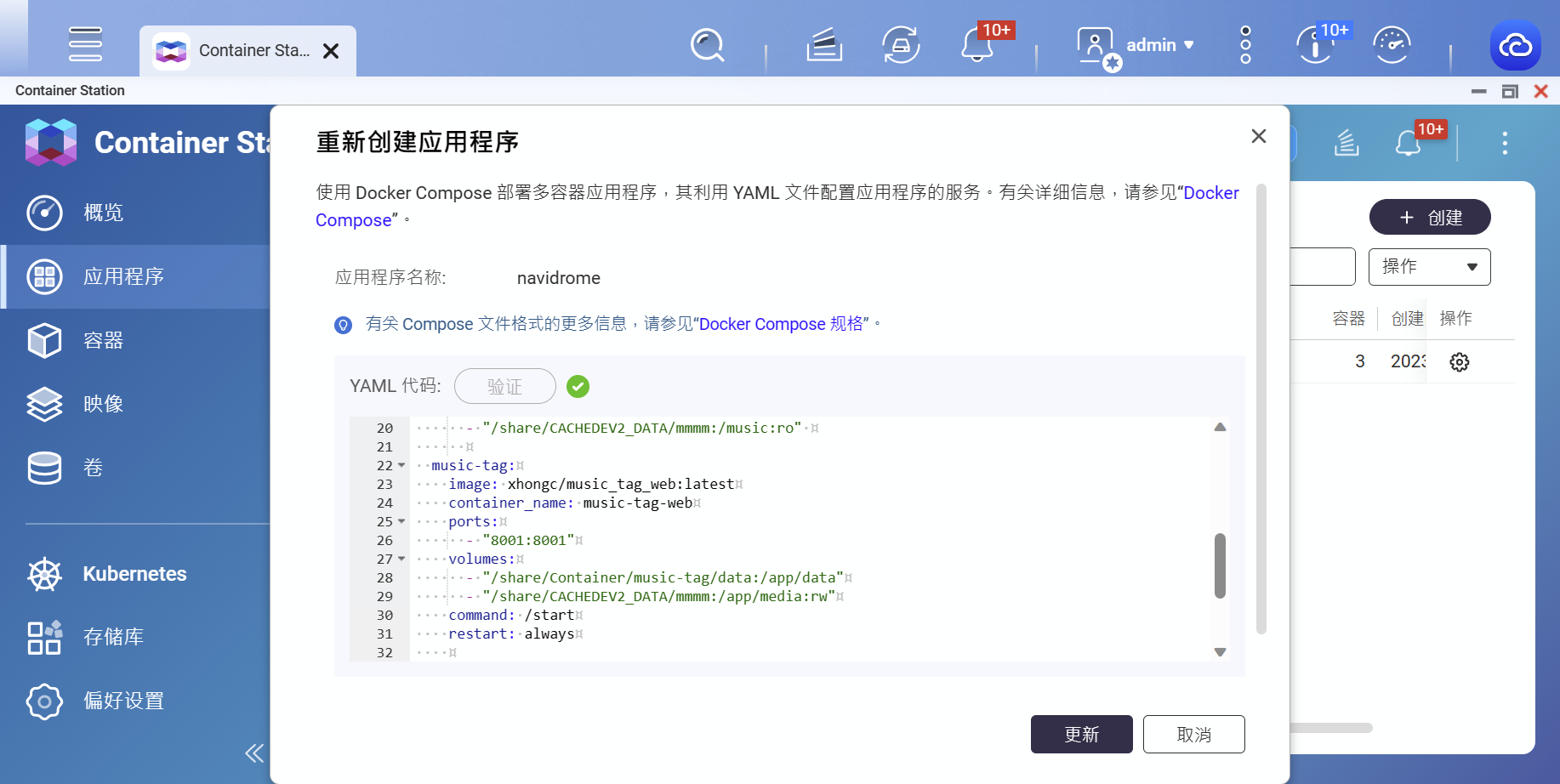
Task: Click the info icon beside Compose format note
Action: (344, 325)
